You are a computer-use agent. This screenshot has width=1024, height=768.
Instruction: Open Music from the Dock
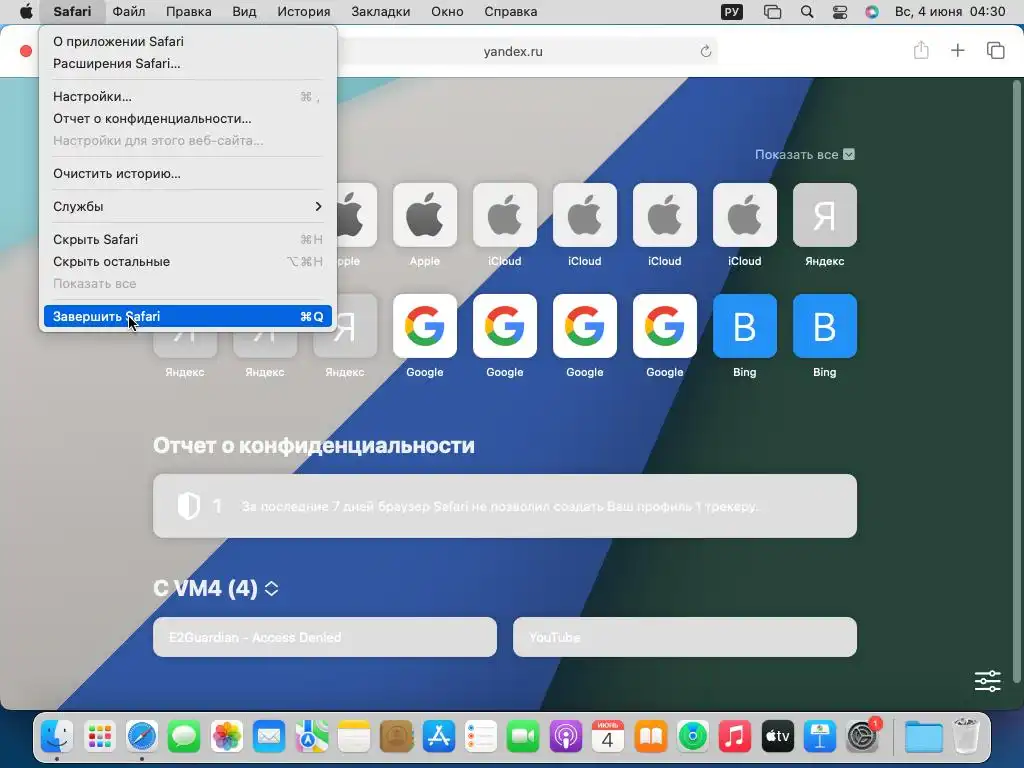[735, 737]
